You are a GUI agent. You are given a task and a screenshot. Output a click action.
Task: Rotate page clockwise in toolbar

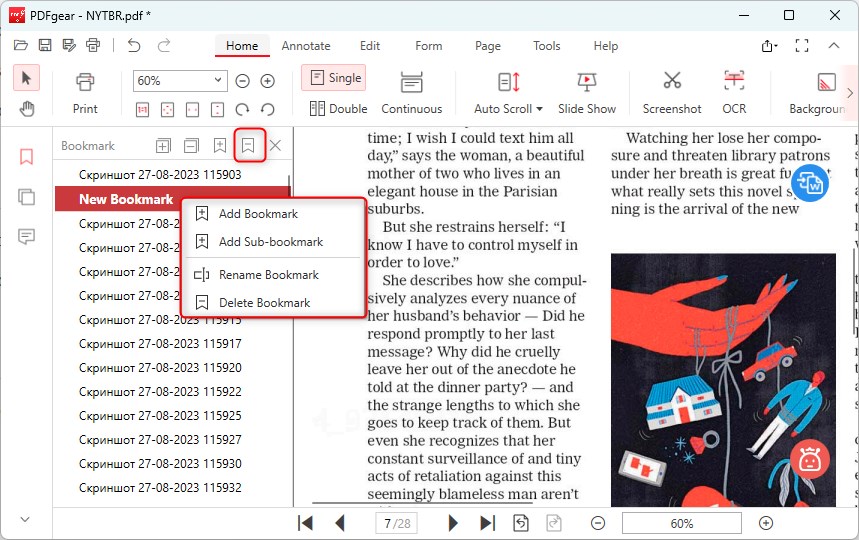pos(242,109)
